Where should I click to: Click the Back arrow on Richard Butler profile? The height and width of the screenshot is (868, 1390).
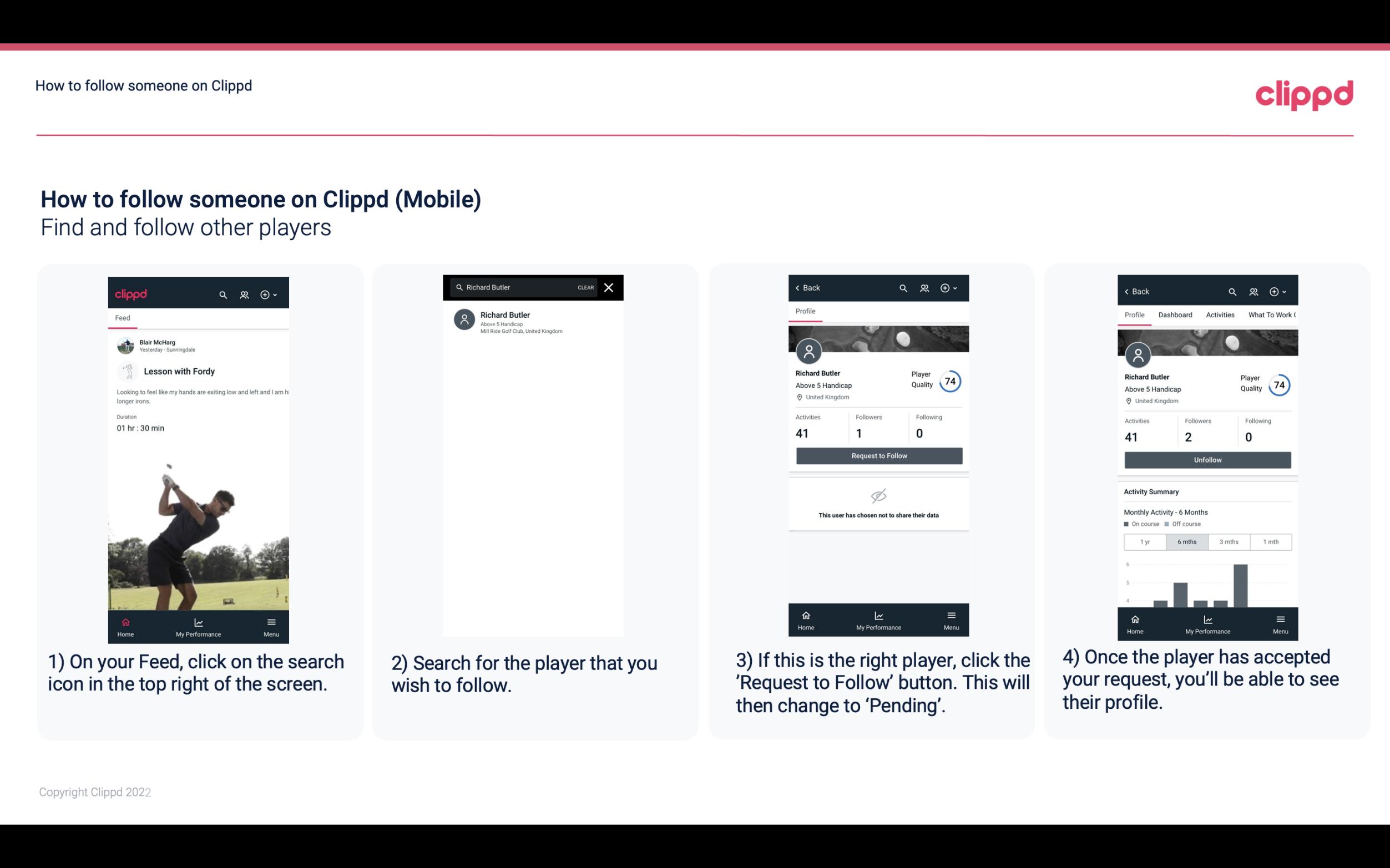pyautogui.click(x=799, y=287)
